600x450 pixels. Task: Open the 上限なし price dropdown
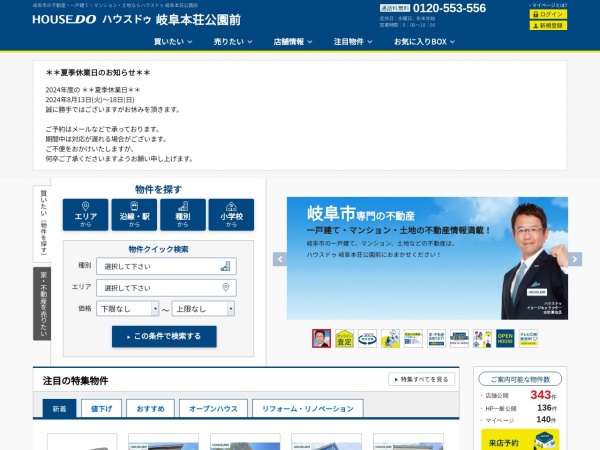[x=203, y=308]
